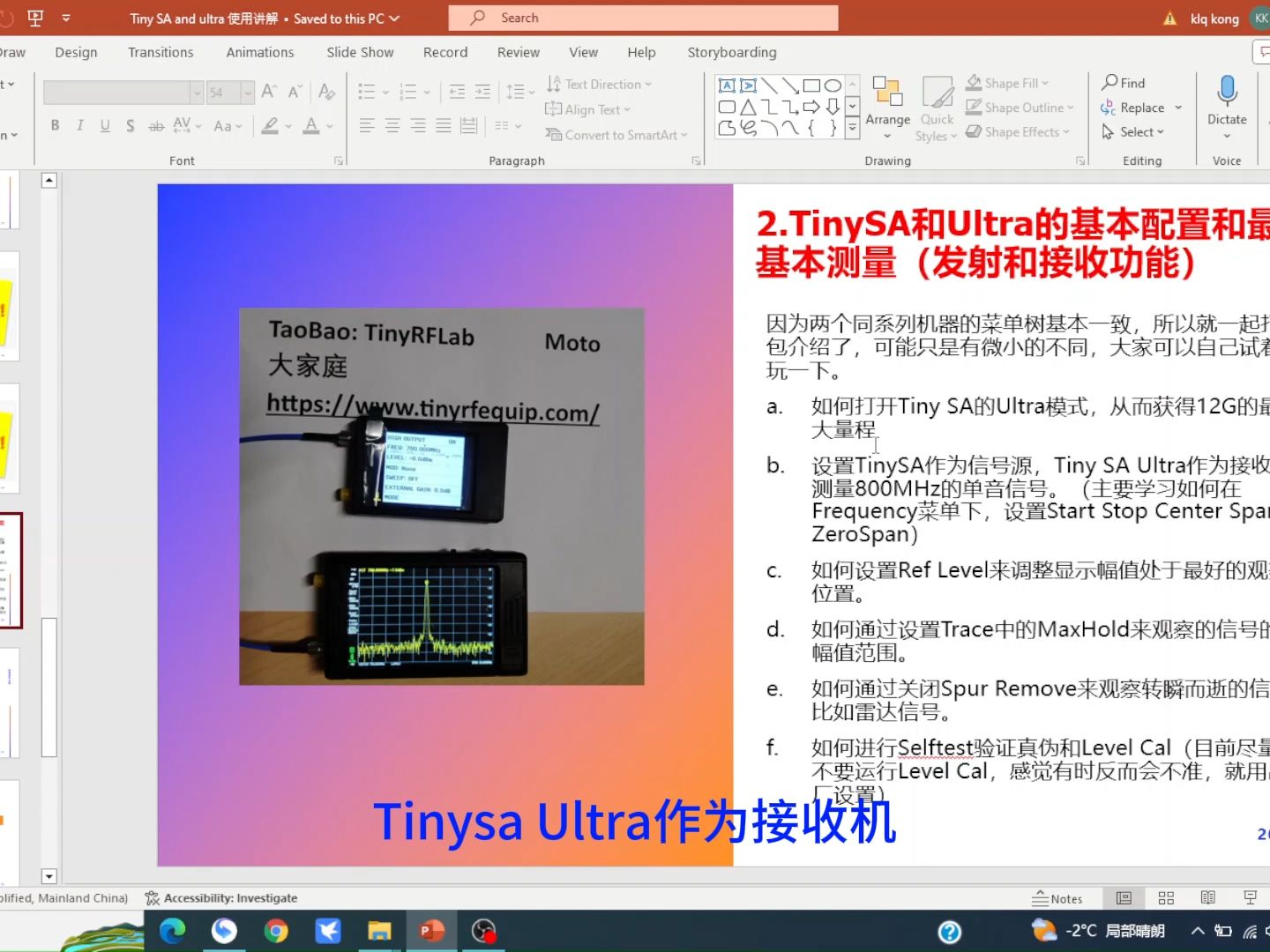
Task: Select the Down Arrow shape
Action: pos(833,107)
